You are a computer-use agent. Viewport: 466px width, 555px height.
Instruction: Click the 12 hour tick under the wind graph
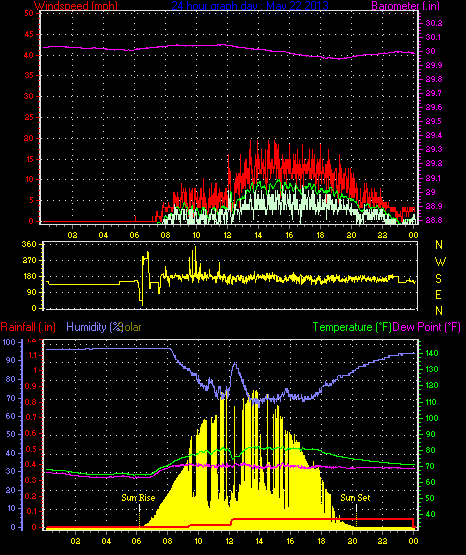click(x=227, y=235)
